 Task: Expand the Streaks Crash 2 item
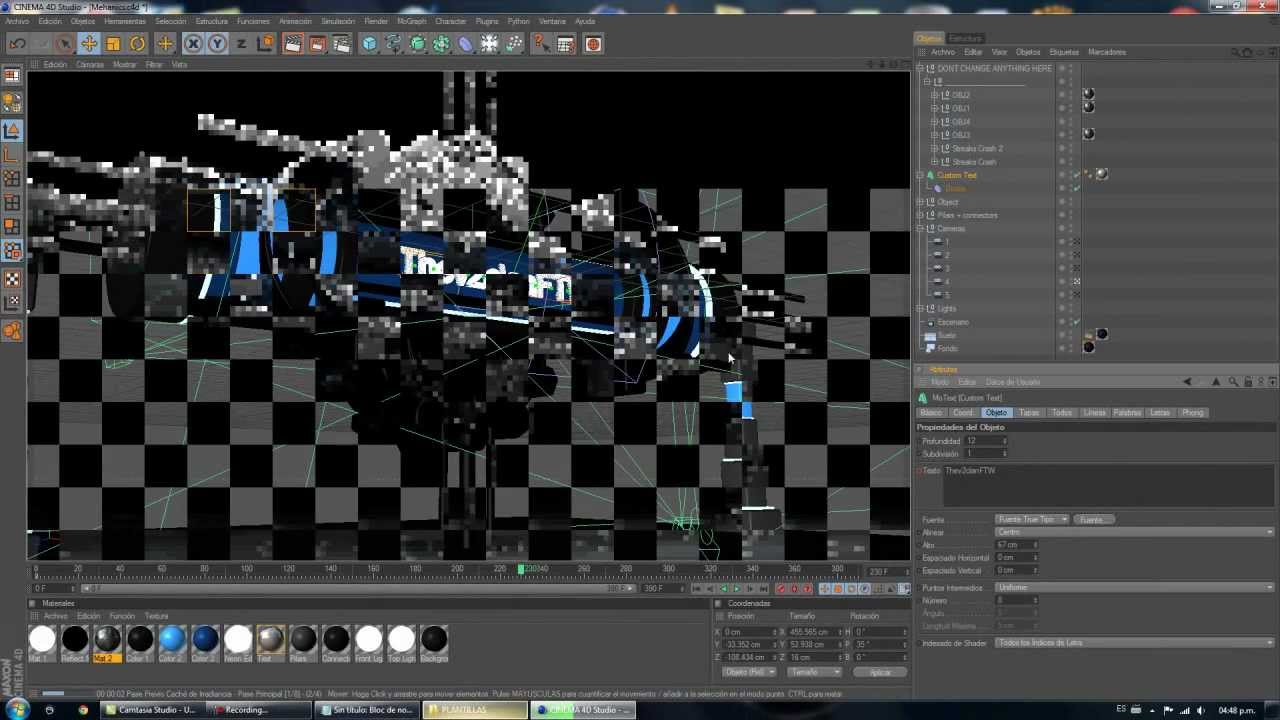tap(934, 148)
